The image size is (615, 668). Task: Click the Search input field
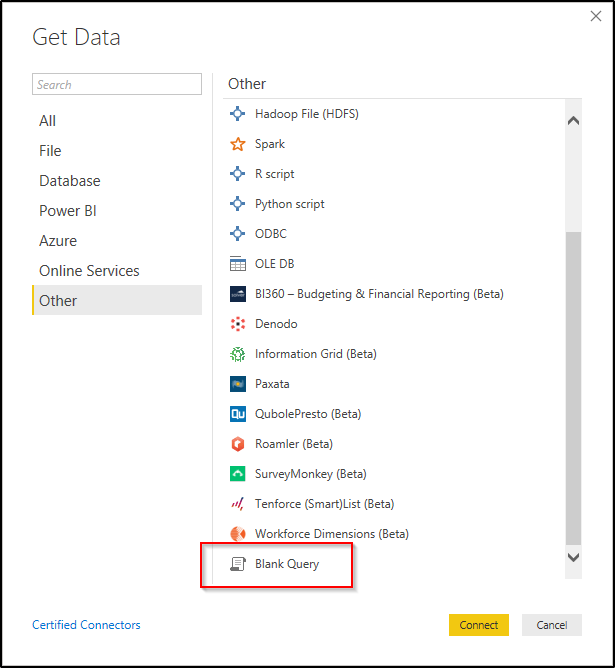click(x=117, y=84)
